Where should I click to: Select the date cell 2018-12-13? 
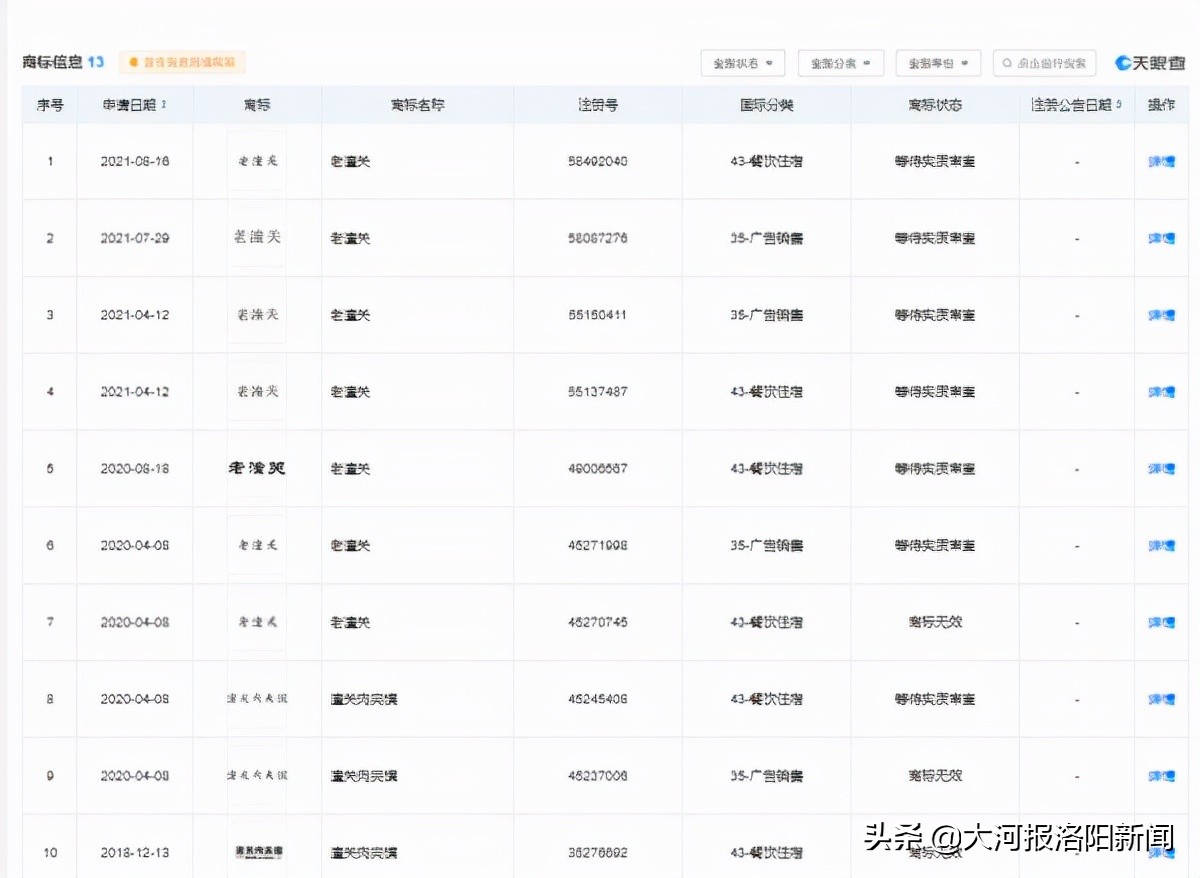pyautogui.click(x=135, y=853)
